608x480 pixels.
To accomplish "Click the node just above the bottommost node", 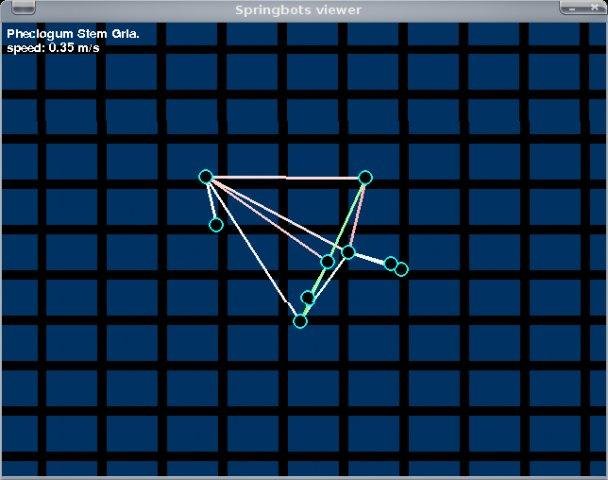I will (308, 298).
